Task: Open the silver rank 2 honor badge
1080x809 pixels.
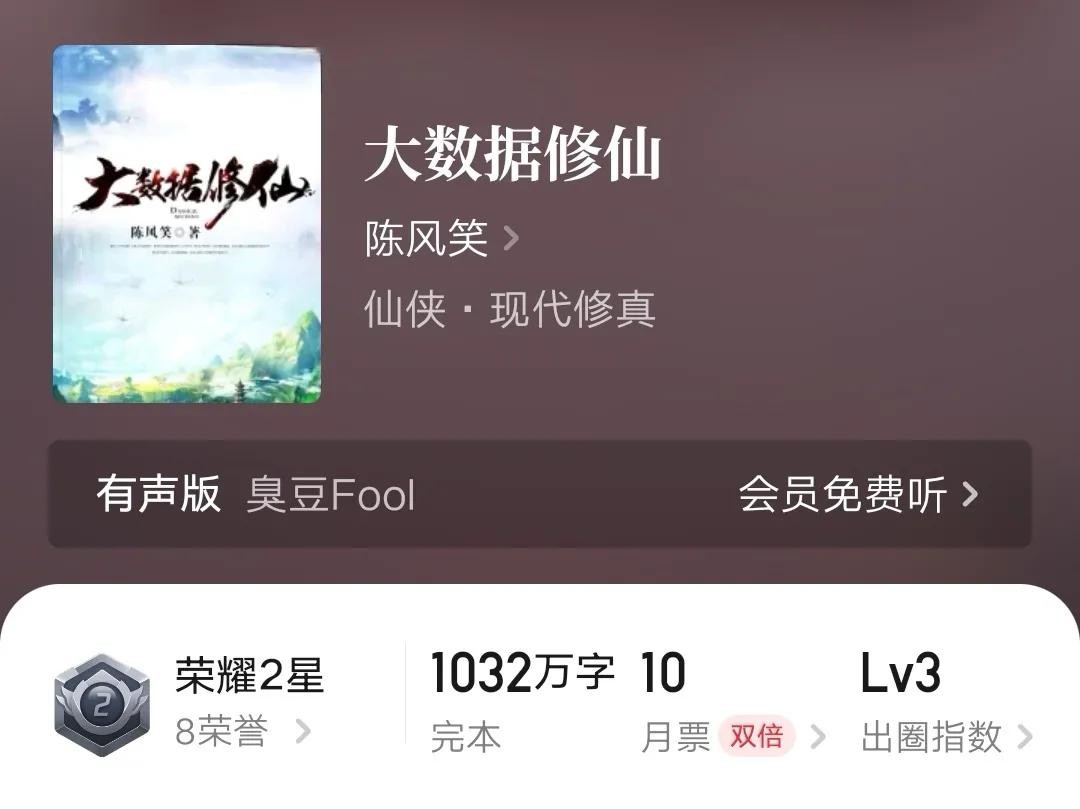Action: tap(102, 704)
